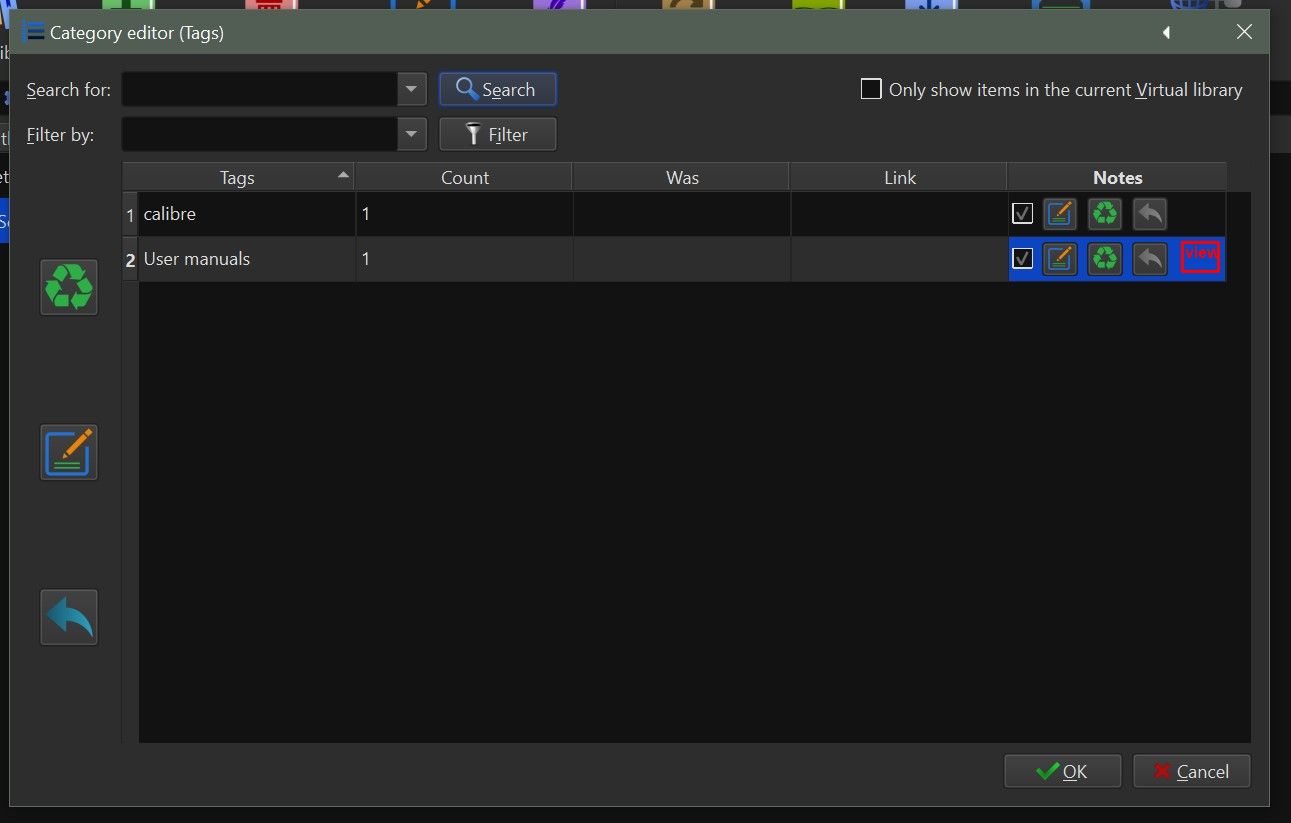Viewport: 1291px width, 823px height.
Task: Edit the note for the calibre tag
Action: 1060,214
